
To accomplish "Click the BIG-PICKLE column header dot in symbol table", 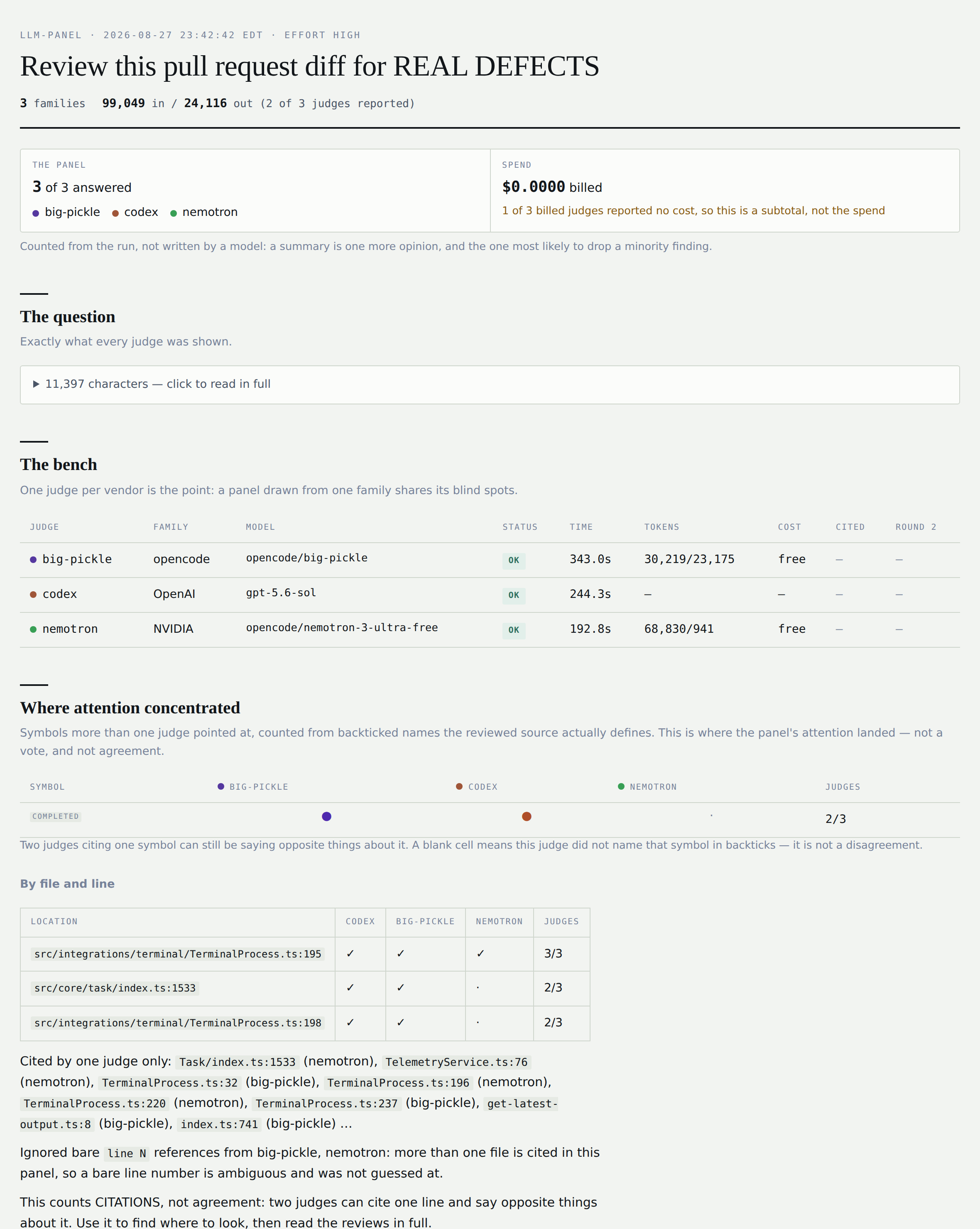I will pyautogui.click(x=220, y=787).
